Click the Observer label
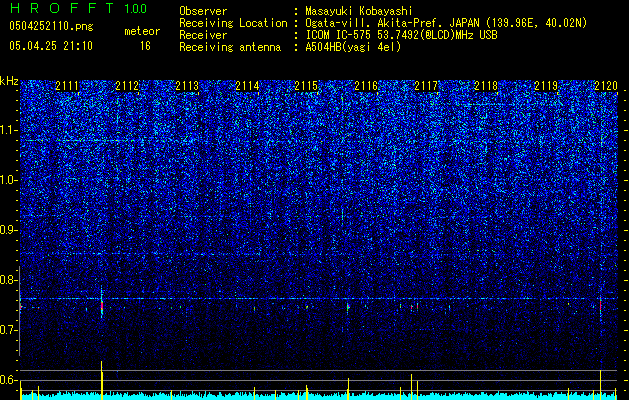 203,11
